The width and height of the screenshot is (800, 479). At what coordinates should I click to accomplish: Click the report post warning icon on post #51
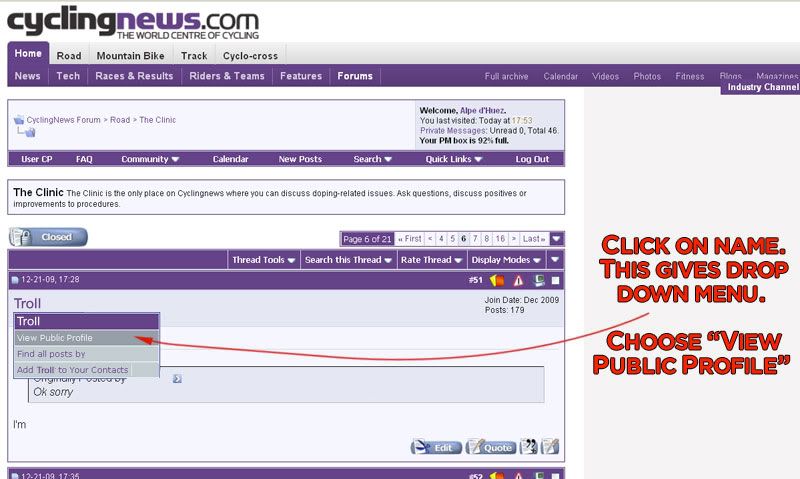click(518, 280)
